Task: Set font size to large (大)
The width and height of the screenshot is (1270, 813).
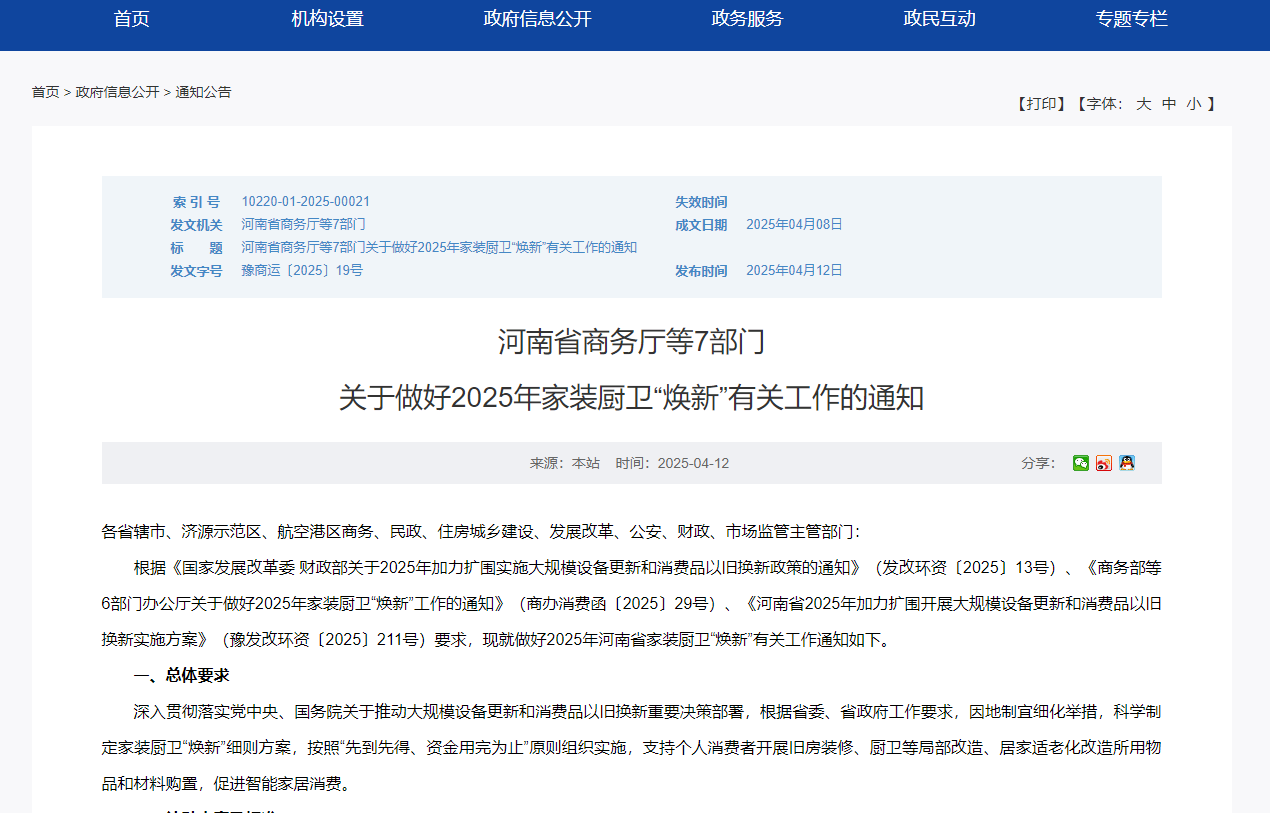Action: click(1143, 104)
